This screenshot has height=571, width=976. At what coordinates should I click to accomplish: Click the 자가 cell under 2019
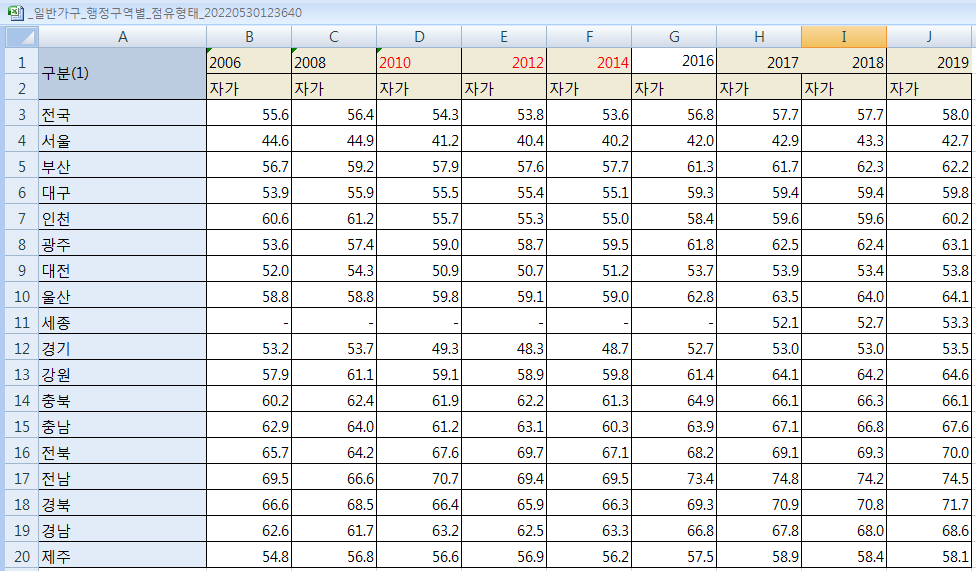coord(929,89)
